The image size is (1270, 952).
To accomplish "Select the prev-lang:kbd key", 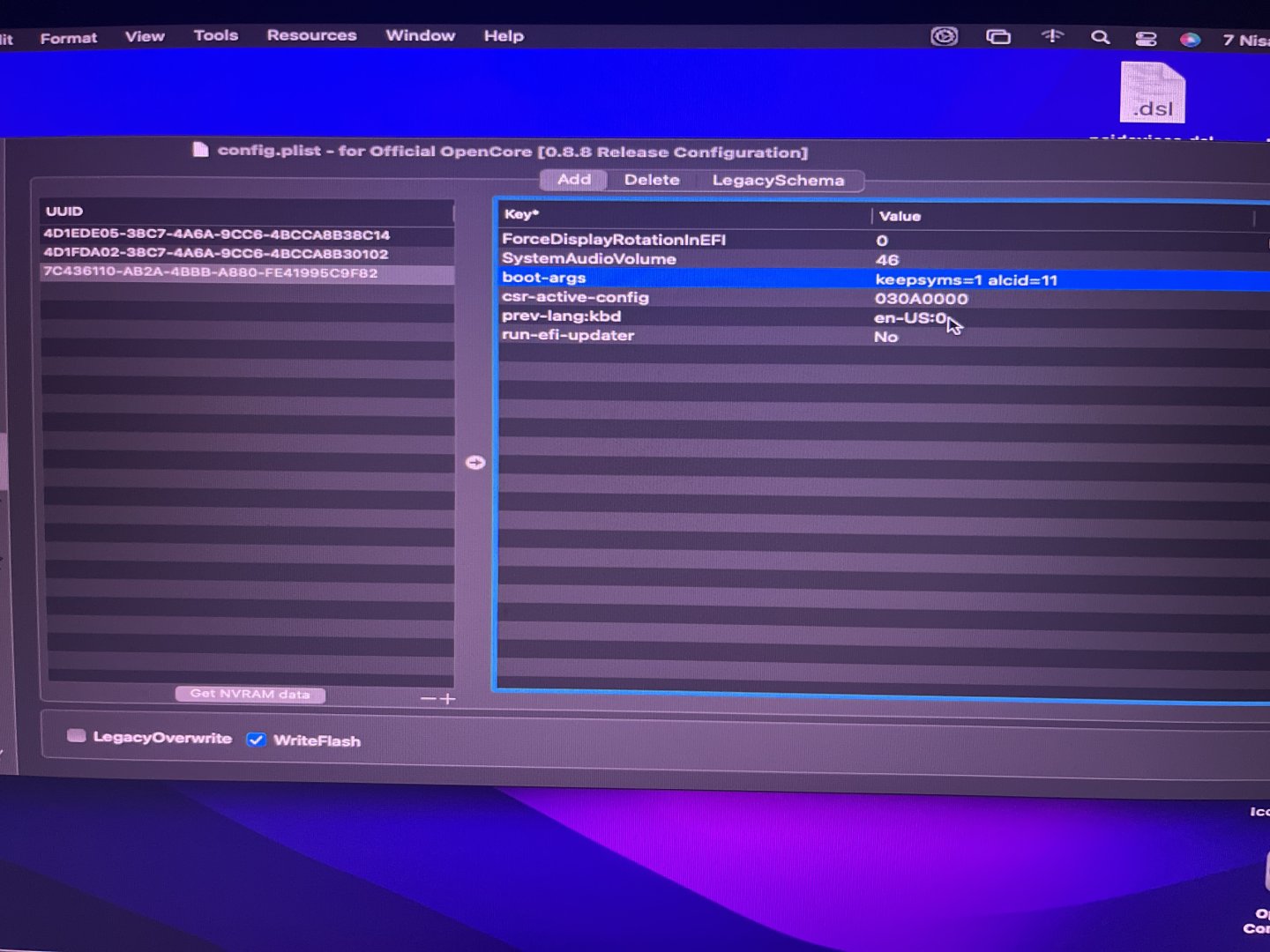I will [561, 316].
